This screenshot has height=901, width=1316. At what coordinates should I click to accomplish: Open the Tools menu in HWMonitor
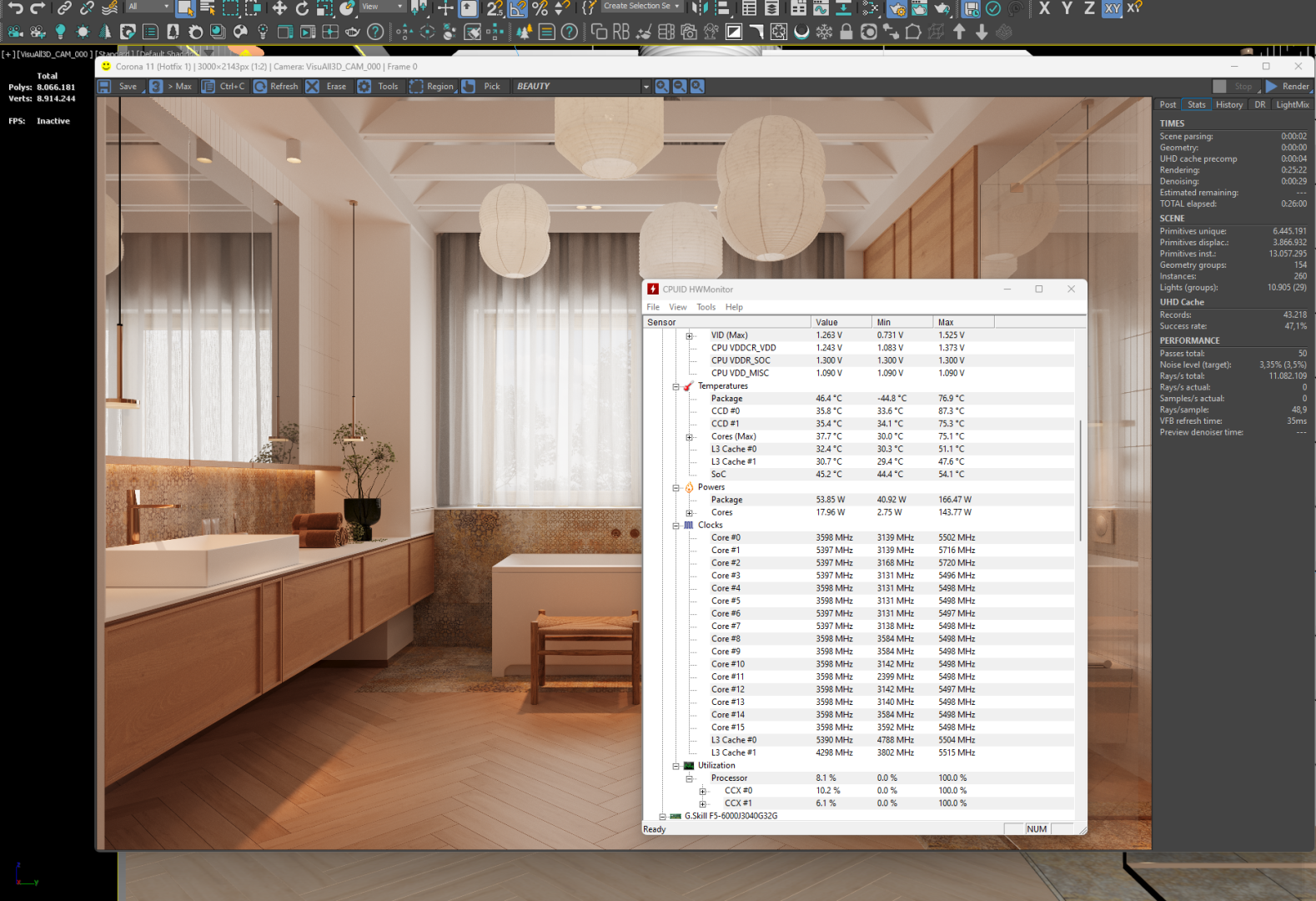click(706, 307)
